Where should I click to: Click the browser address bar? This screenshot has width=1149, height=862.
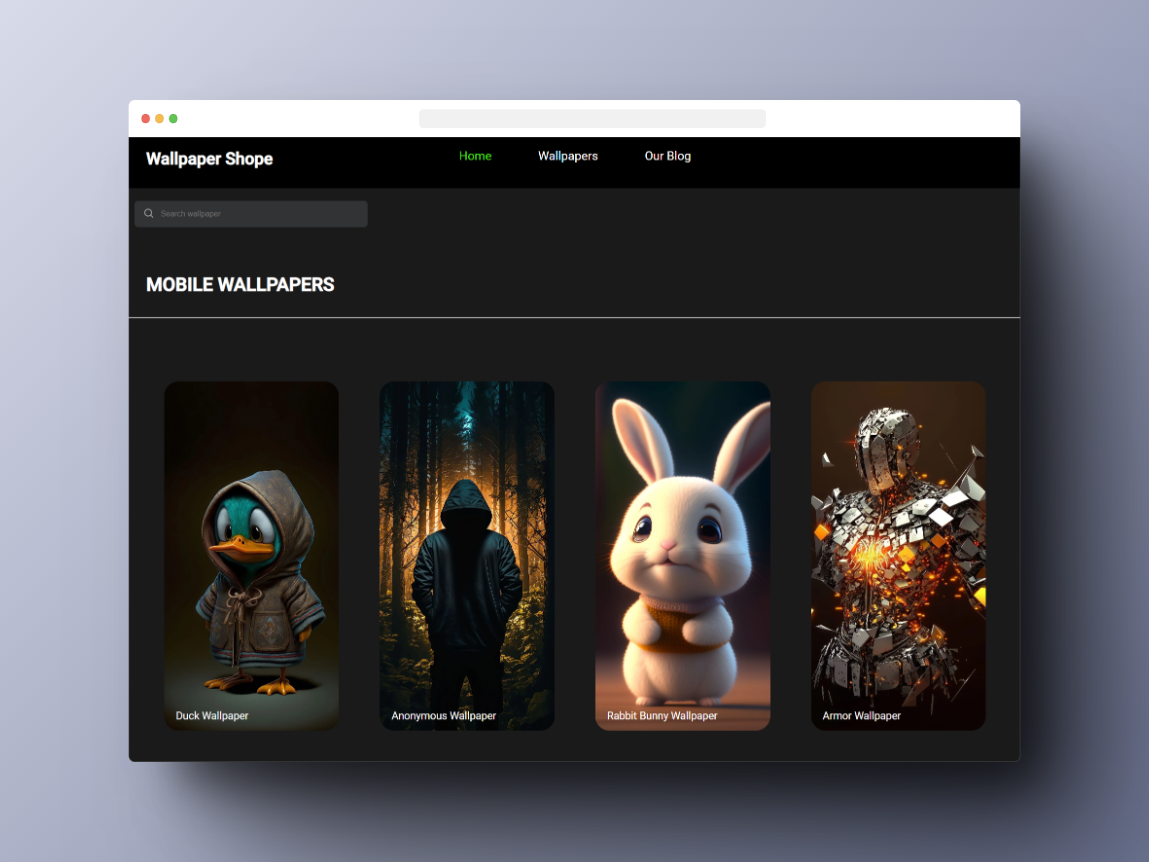point(592,118)
